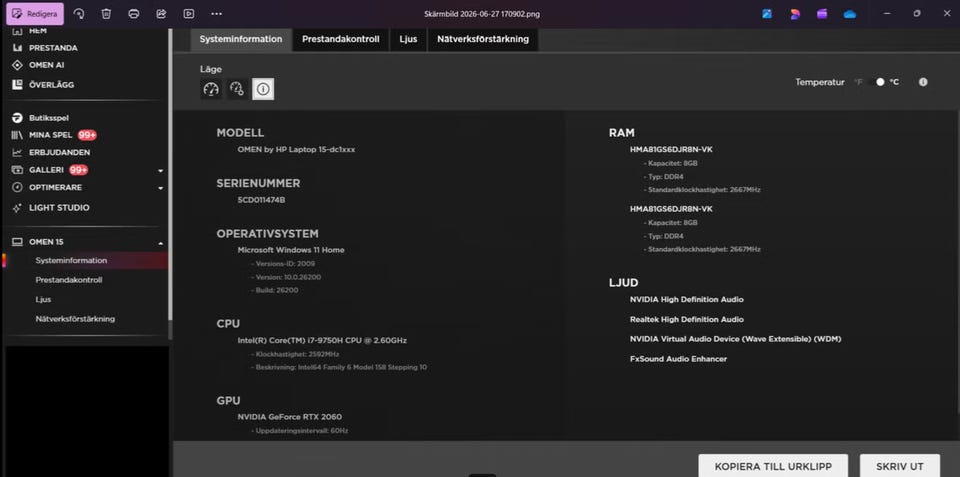
Task: Switch to the Nätverksförstärkning tab
Action: [482, 39]
